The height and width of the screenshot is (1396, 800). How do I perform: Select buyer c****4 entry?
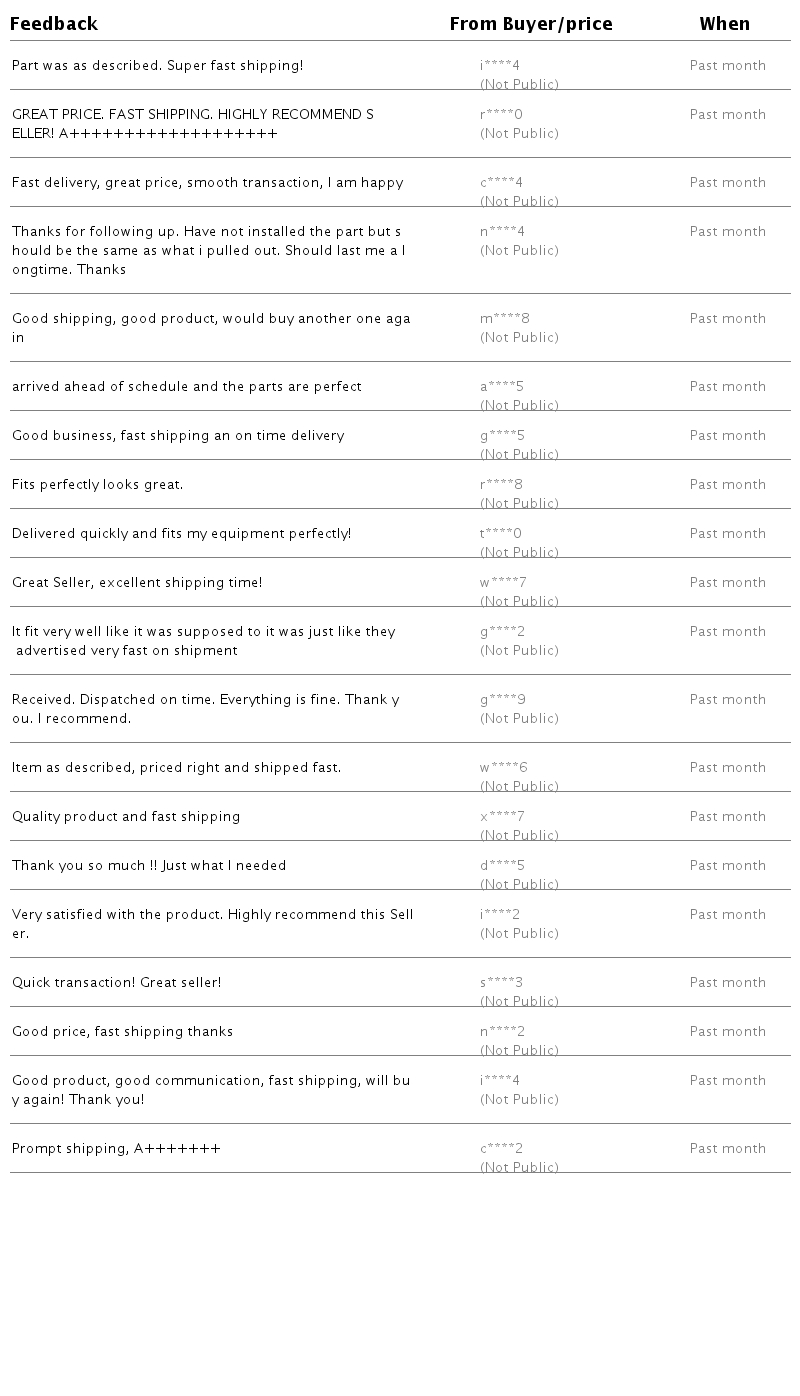[501, 183]
